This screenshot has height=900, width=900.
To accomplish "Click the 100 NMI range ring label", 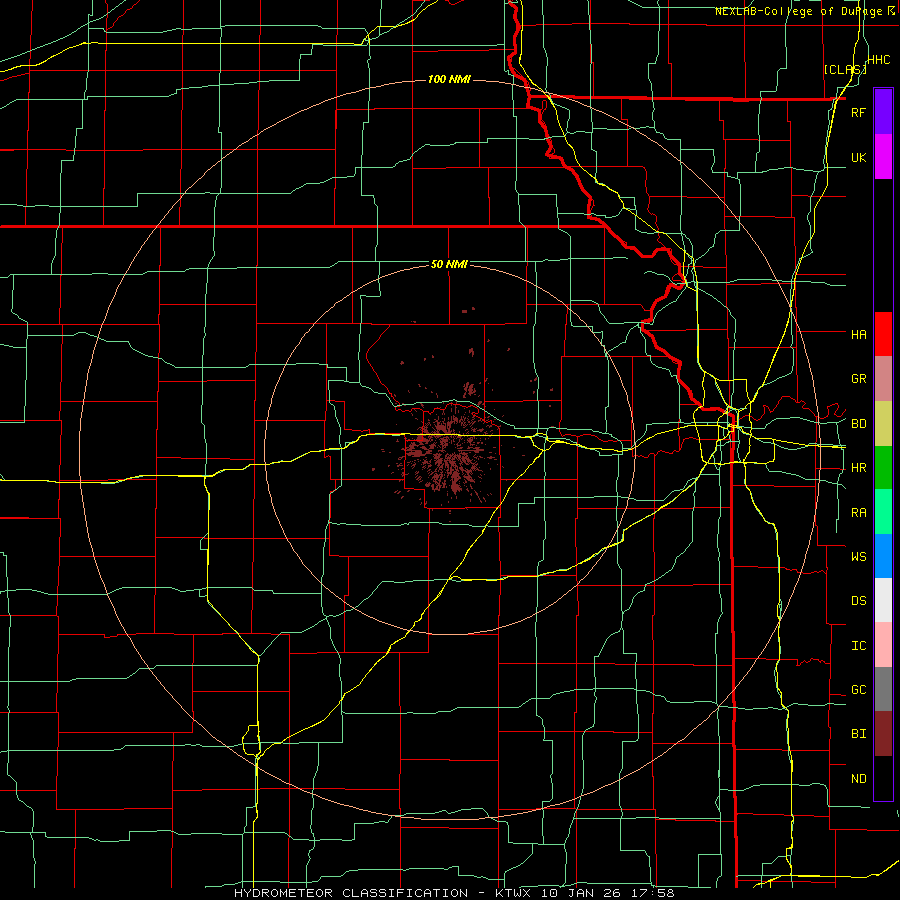I will 449,79.
